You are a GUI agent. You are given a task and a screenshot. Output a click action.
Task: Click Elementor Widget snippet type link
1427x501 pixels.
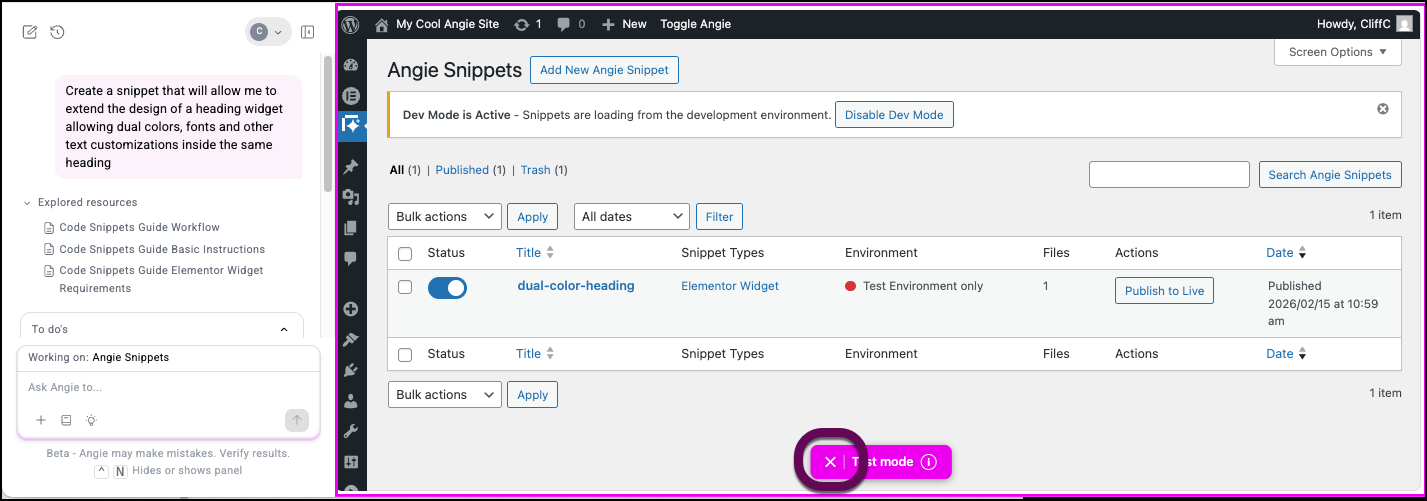730,286
